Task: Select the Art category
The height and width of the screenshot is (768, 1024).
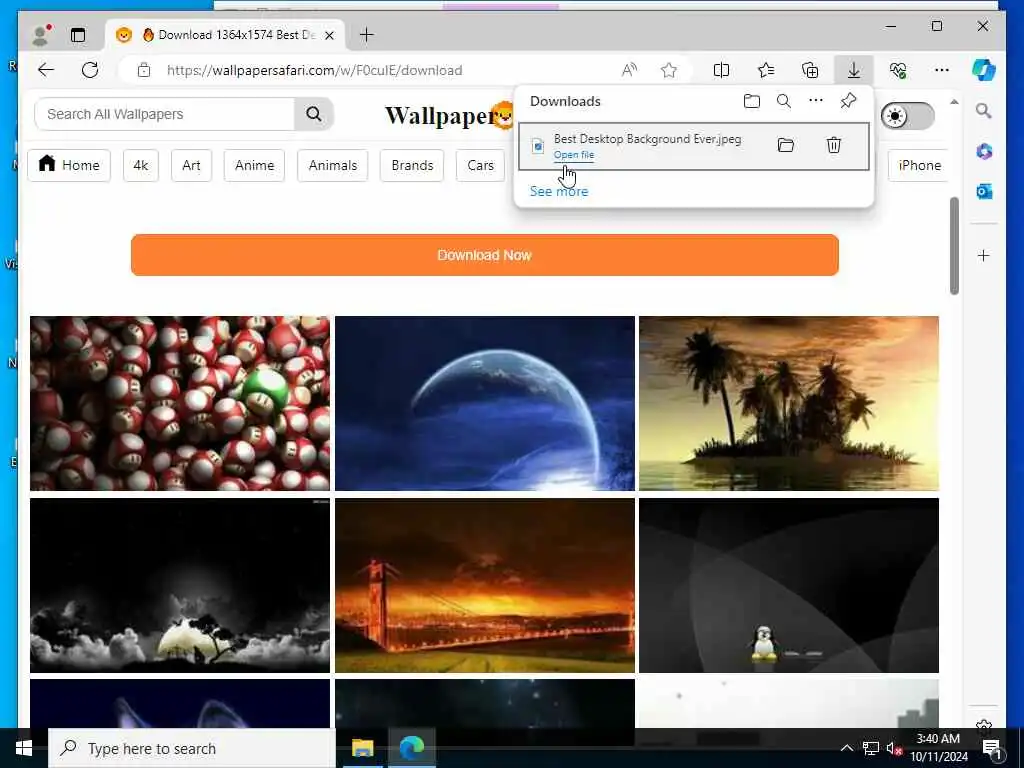Action: click(x=191, y=165)
